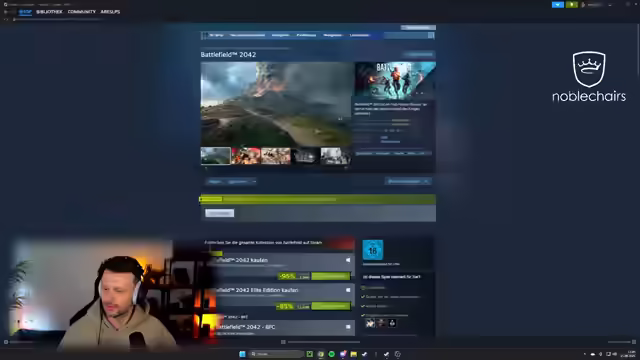Click the store search magnifier icon
Viewport: 640px width, 360px height.
431,36
